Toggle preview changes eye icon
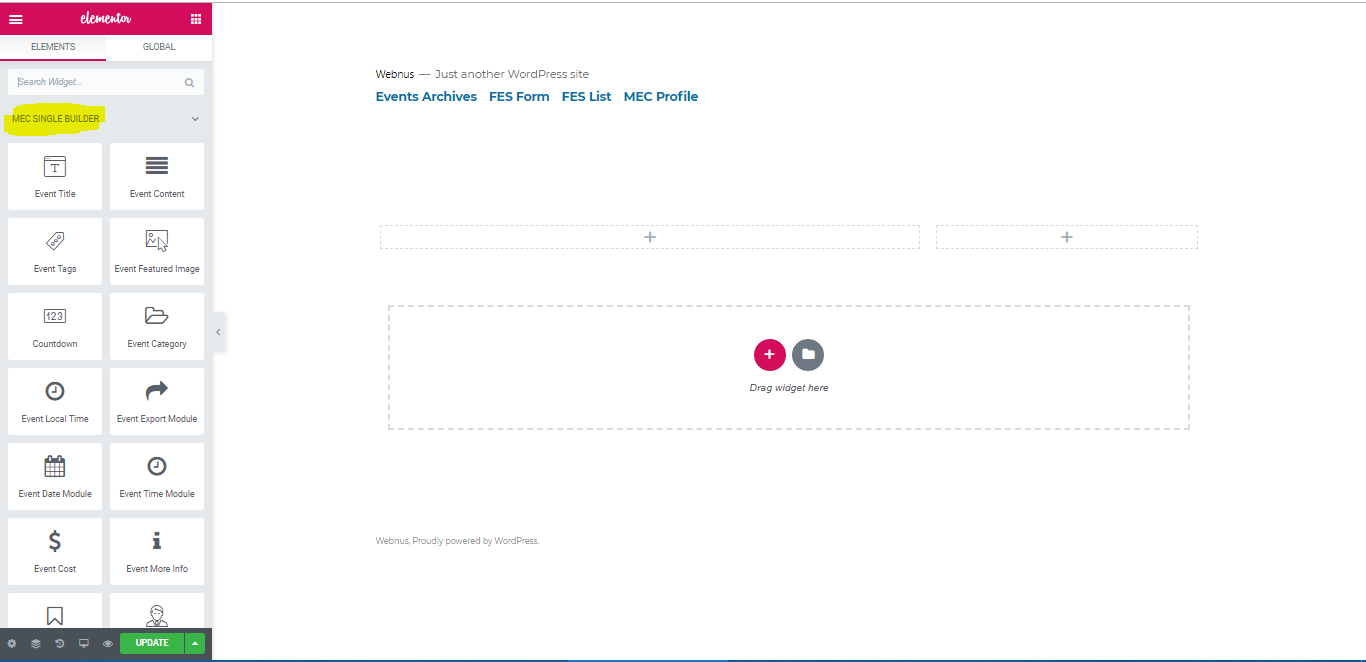 (x=108, y=643)
